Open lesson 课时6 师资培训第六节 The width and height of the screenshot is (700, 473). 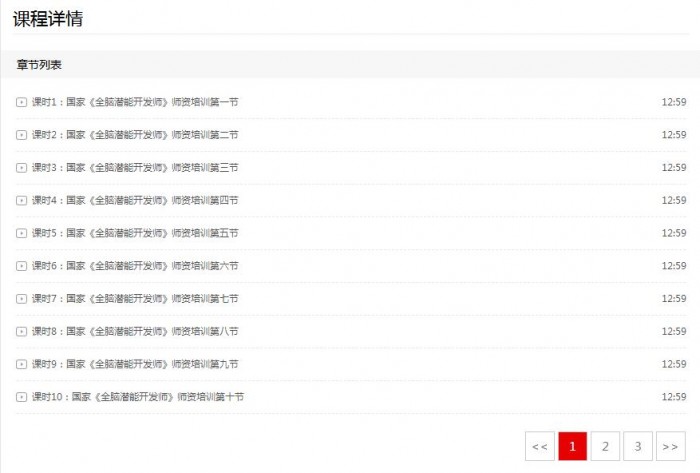pyautogui.click(x=135, y=266)
